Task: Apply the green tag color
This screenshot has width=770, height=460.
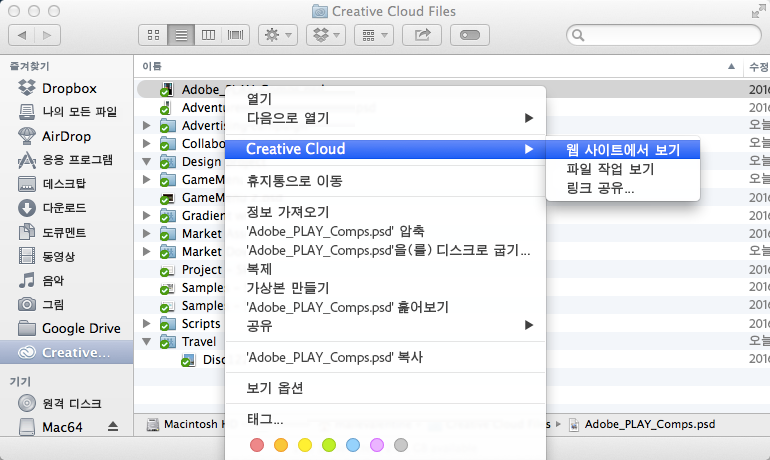Action: pyautogui.click(x=329, y=445)
